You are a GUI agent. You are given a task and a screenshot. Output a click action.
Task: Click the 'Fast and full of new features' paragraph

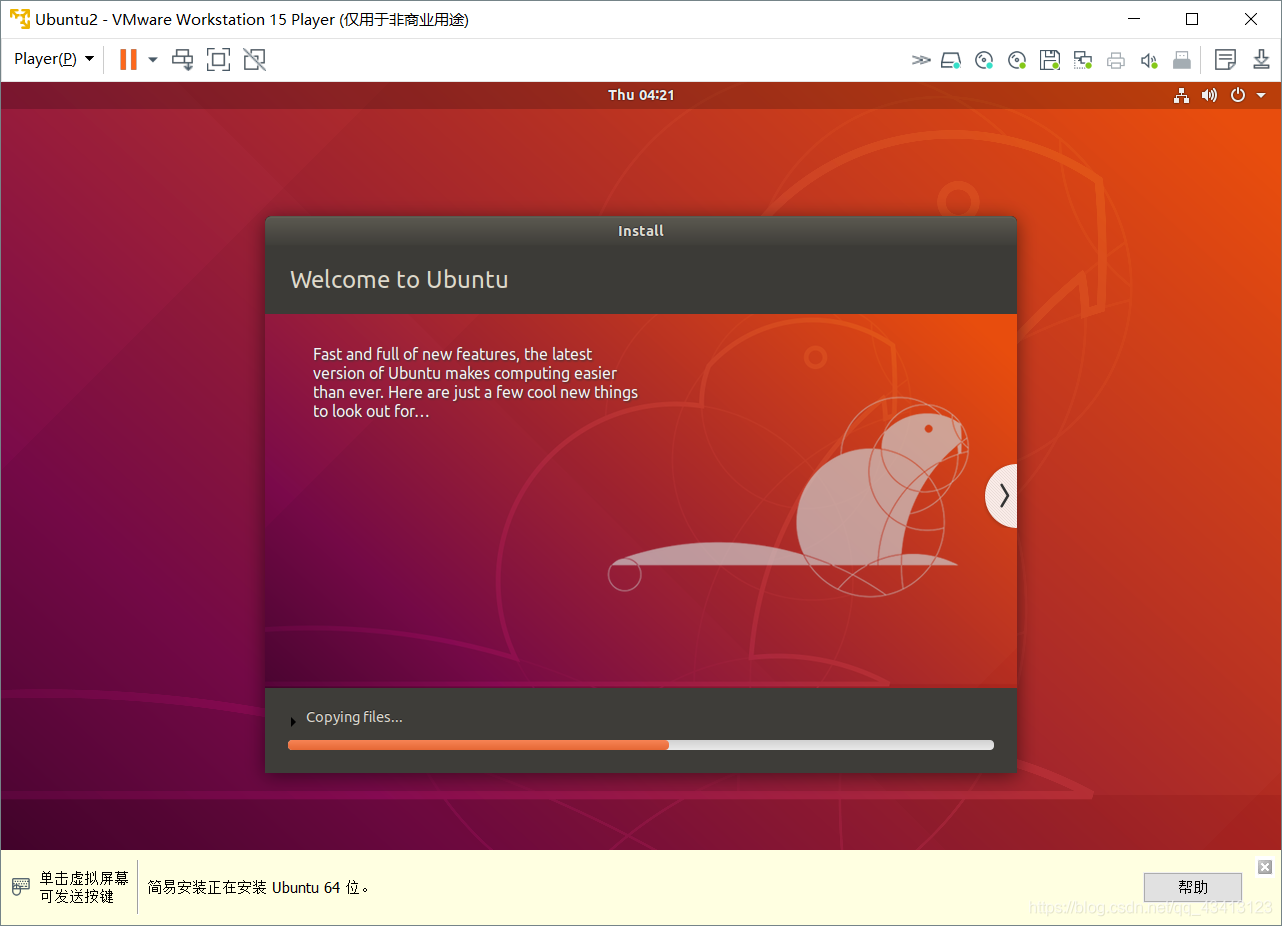pos(475,383)
